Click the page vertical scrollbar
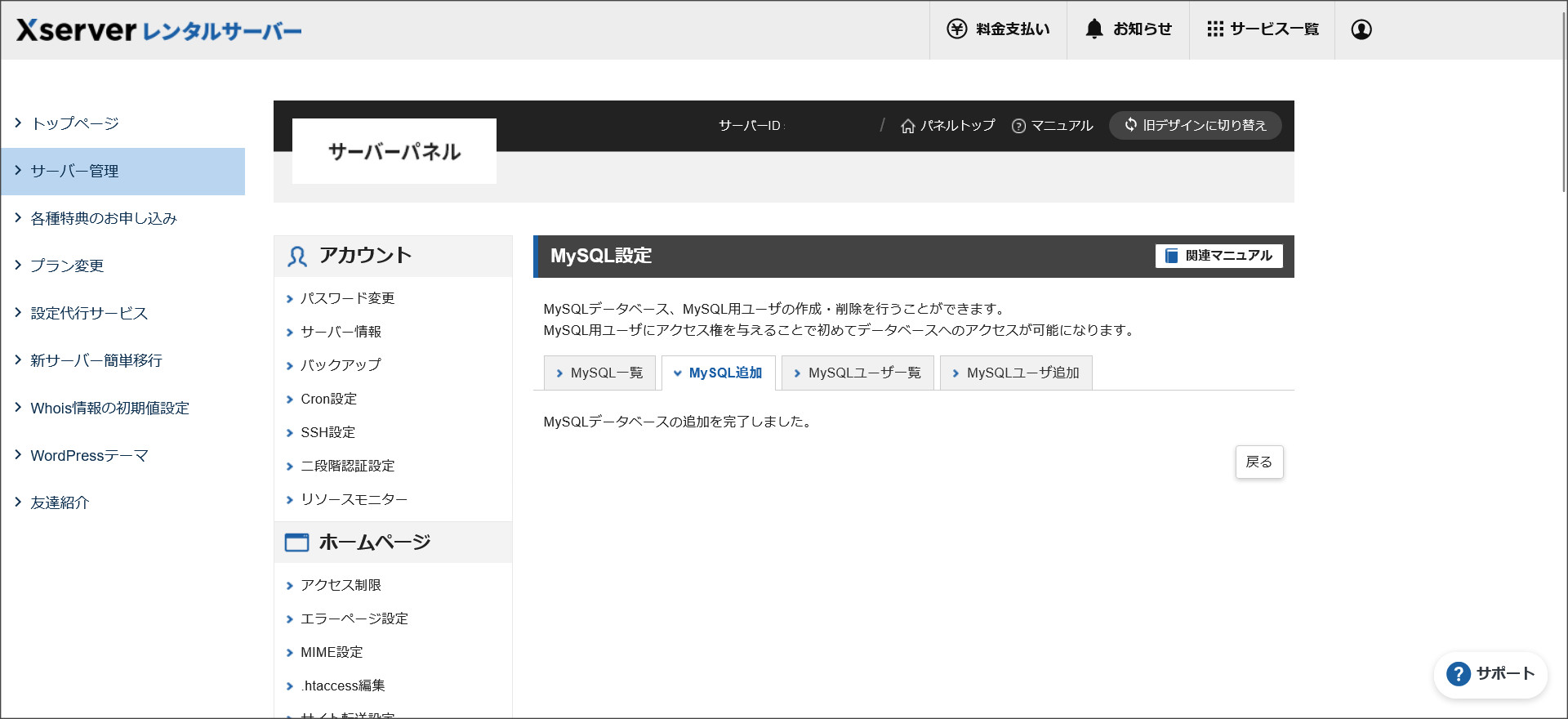The image size is (1568, 719). tap(1563, 102)
